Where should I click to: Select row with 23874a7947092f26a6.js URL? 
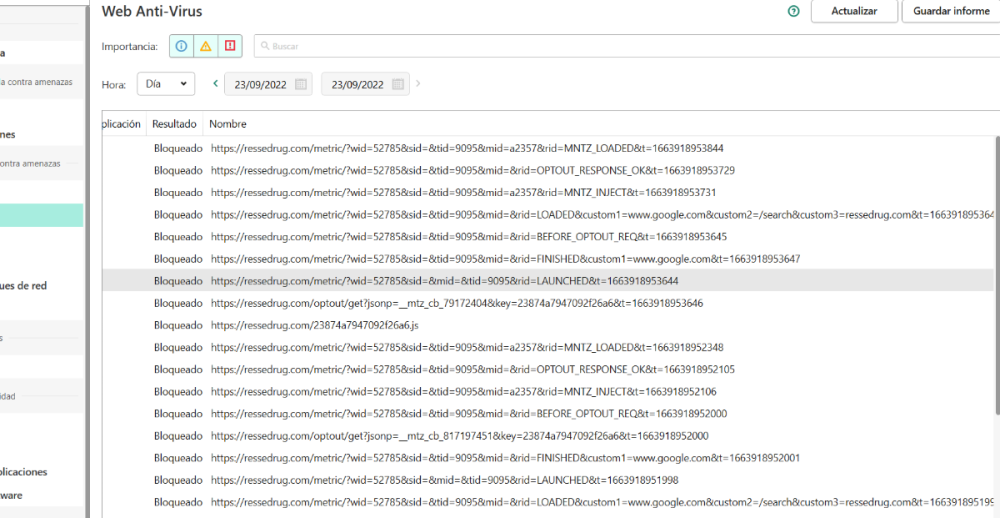[548, 325]
